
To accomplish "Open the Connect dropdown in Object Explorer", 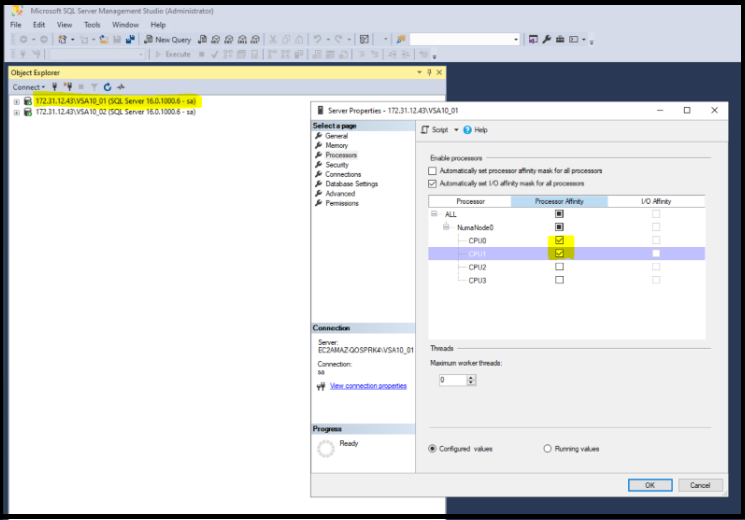I will pyautogui.click(x=29, y=87).
